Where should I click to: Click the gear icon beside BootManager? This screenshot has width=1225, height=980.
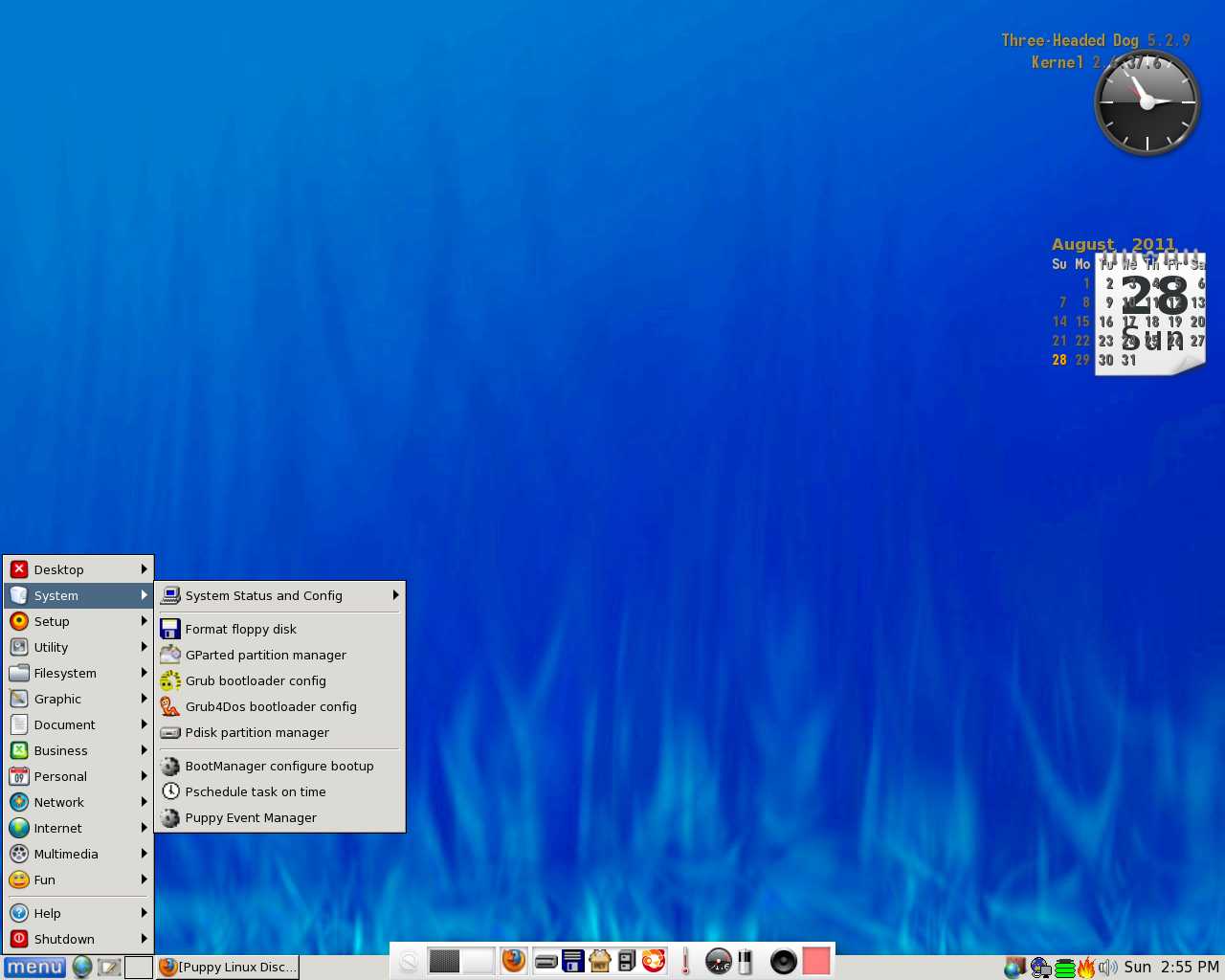point(170,766)
